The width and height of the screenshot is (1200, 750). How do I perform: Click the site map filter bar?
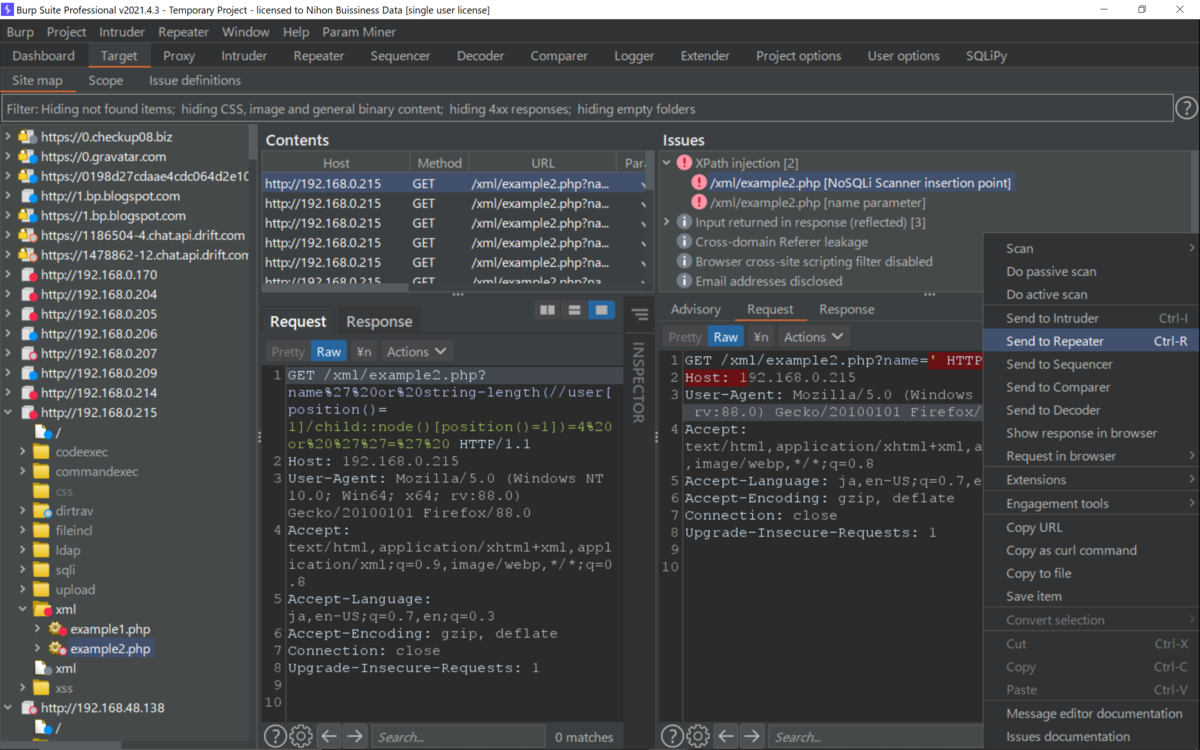pyautogui.click(x=587, y=108)
